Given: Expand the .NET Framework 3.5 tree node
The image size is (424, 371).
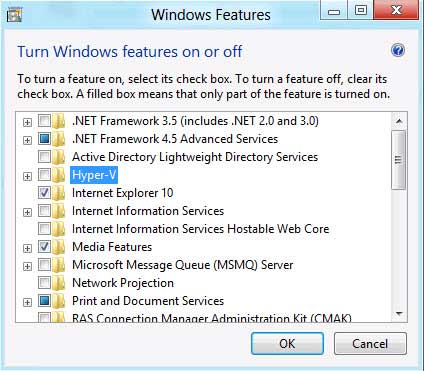Looking at the screenshot, I should (27, 122).
